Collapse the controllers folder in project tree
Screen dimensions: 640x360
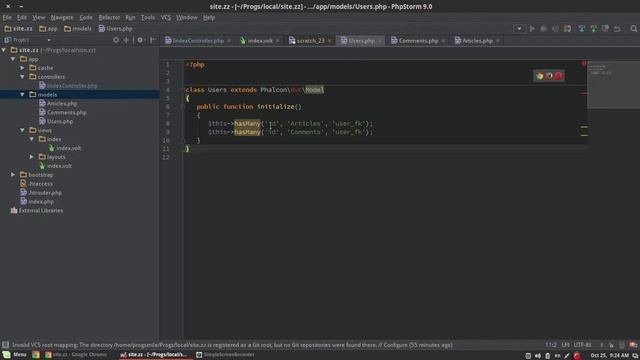coord(22,77)
